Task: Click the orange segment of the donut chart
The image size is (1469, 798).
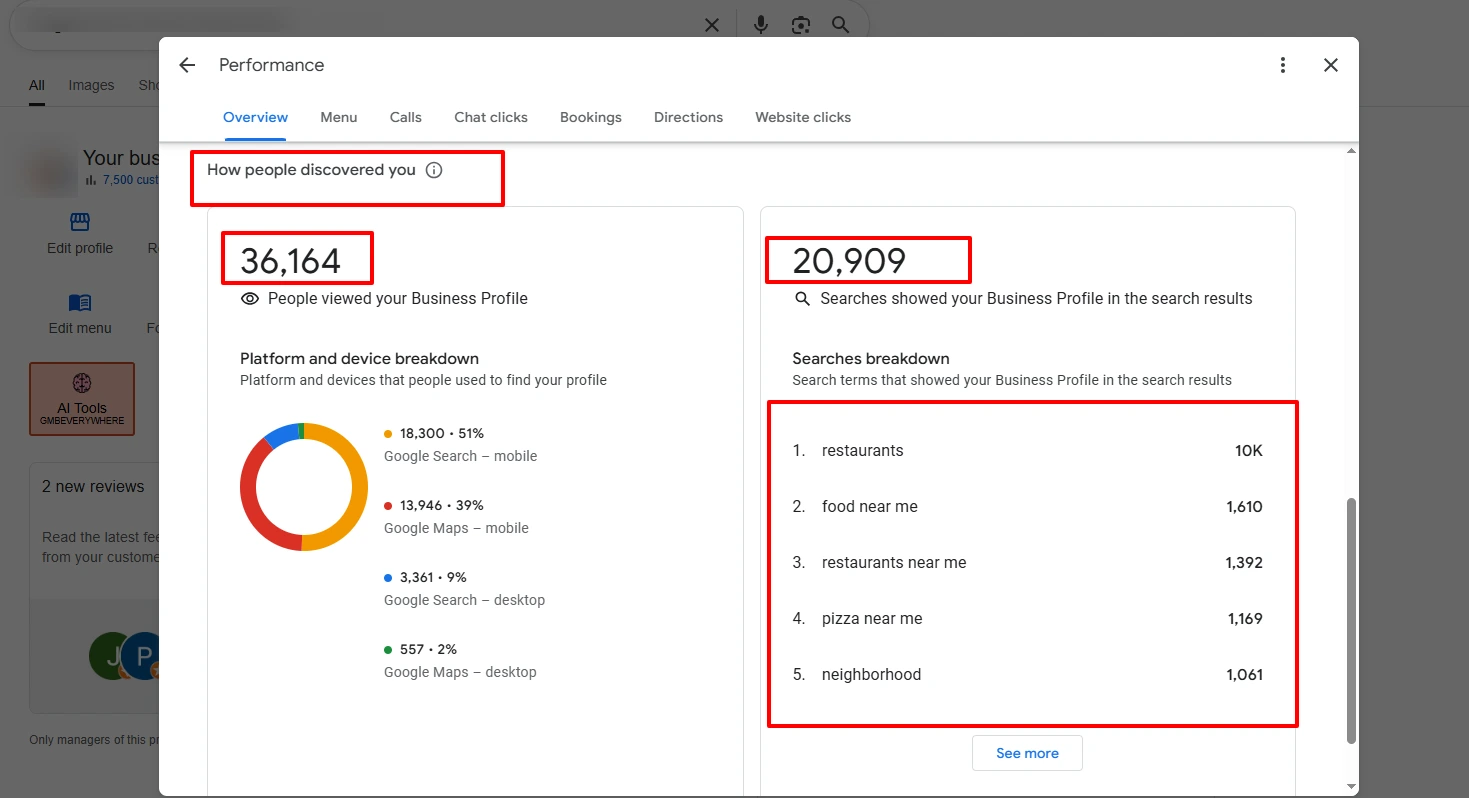Action: pyautogui.click(x=359, y=487)
